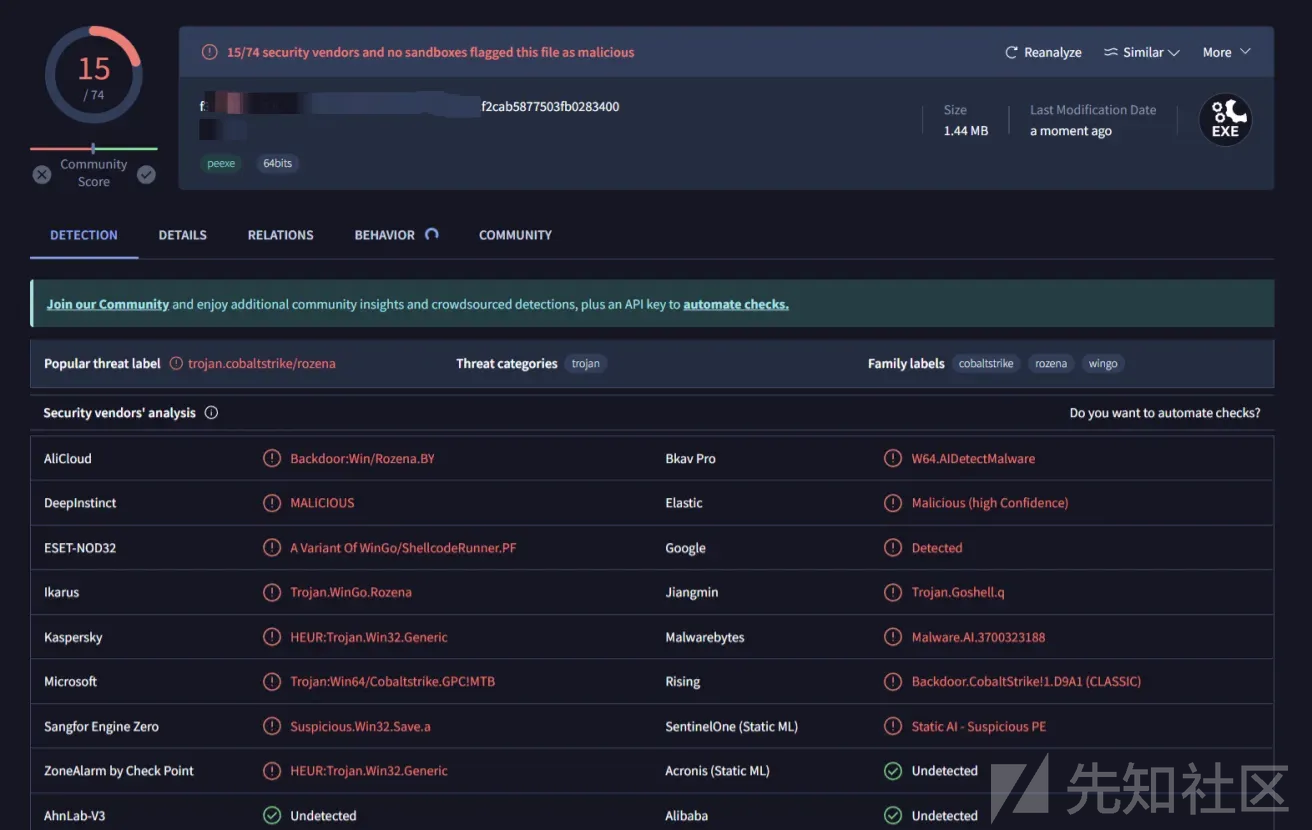
Task: Click the AhnLab-V3 undetected checkmark icon
Action: click(272, 815)
